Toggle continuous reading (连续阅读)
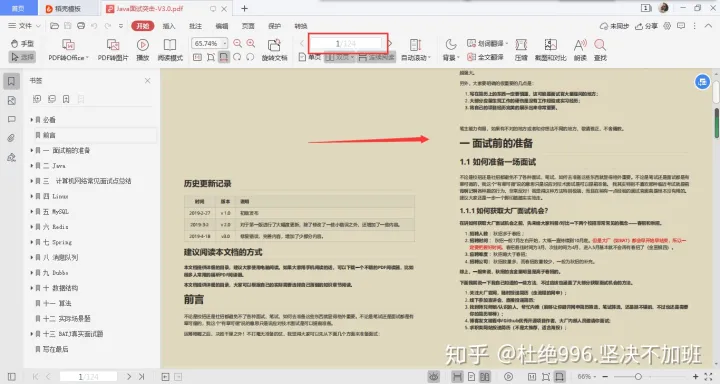The image size is (720, 384). click(376, 57)
